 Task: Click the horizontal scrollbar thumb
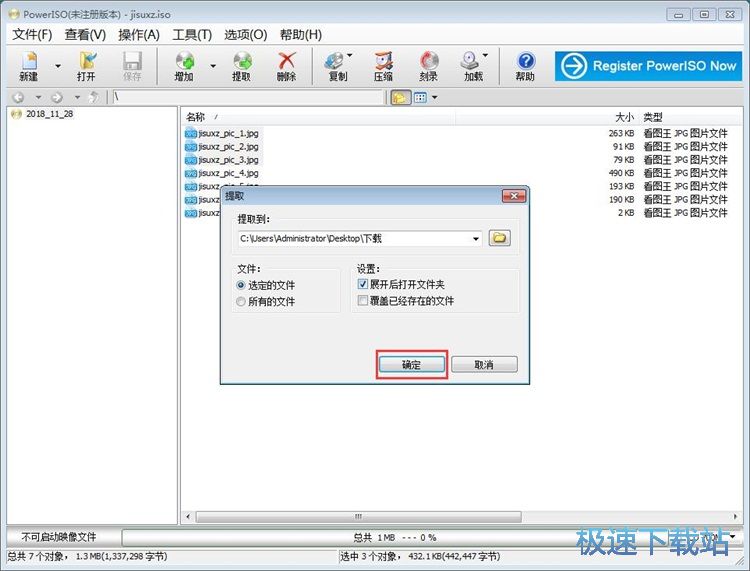(x=358, y=517)
